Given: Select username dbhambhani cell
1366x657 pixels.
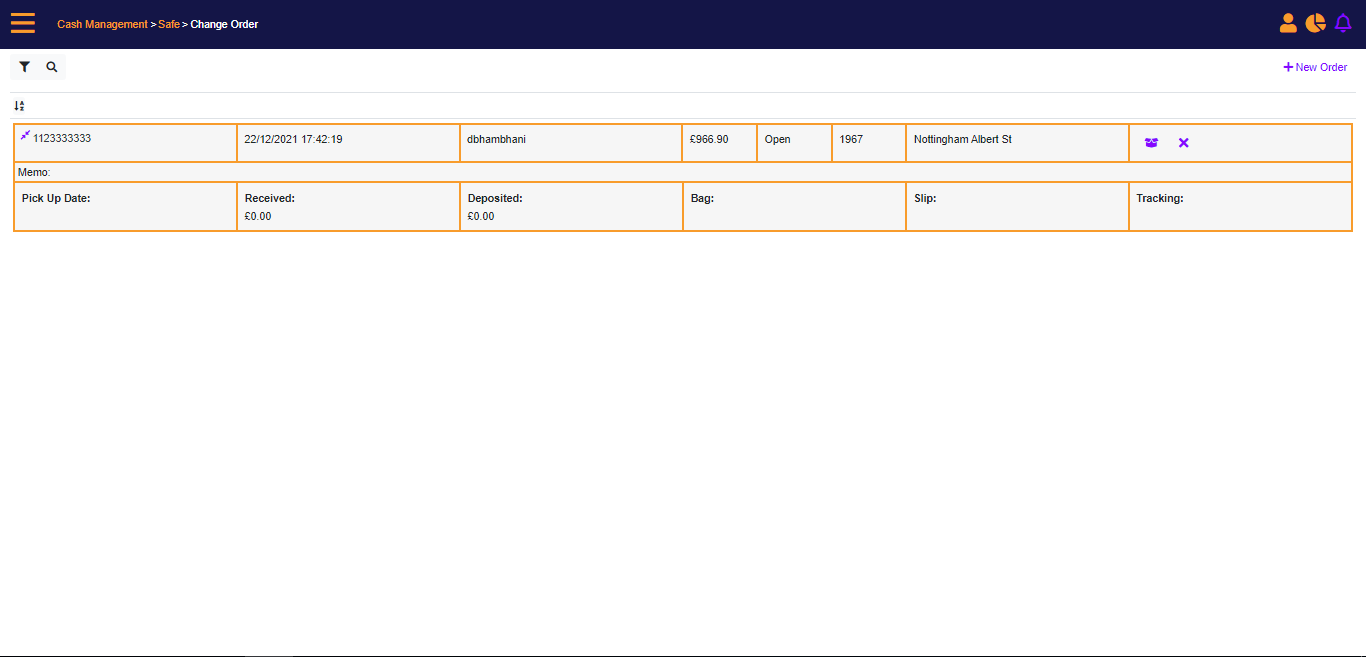Looking at the screenshot, I should click(571, 143).
